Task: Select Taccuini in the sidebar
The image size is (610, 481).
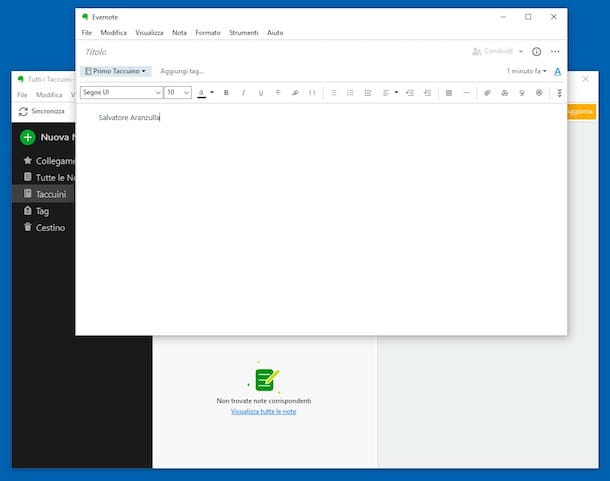Action: 45,194
